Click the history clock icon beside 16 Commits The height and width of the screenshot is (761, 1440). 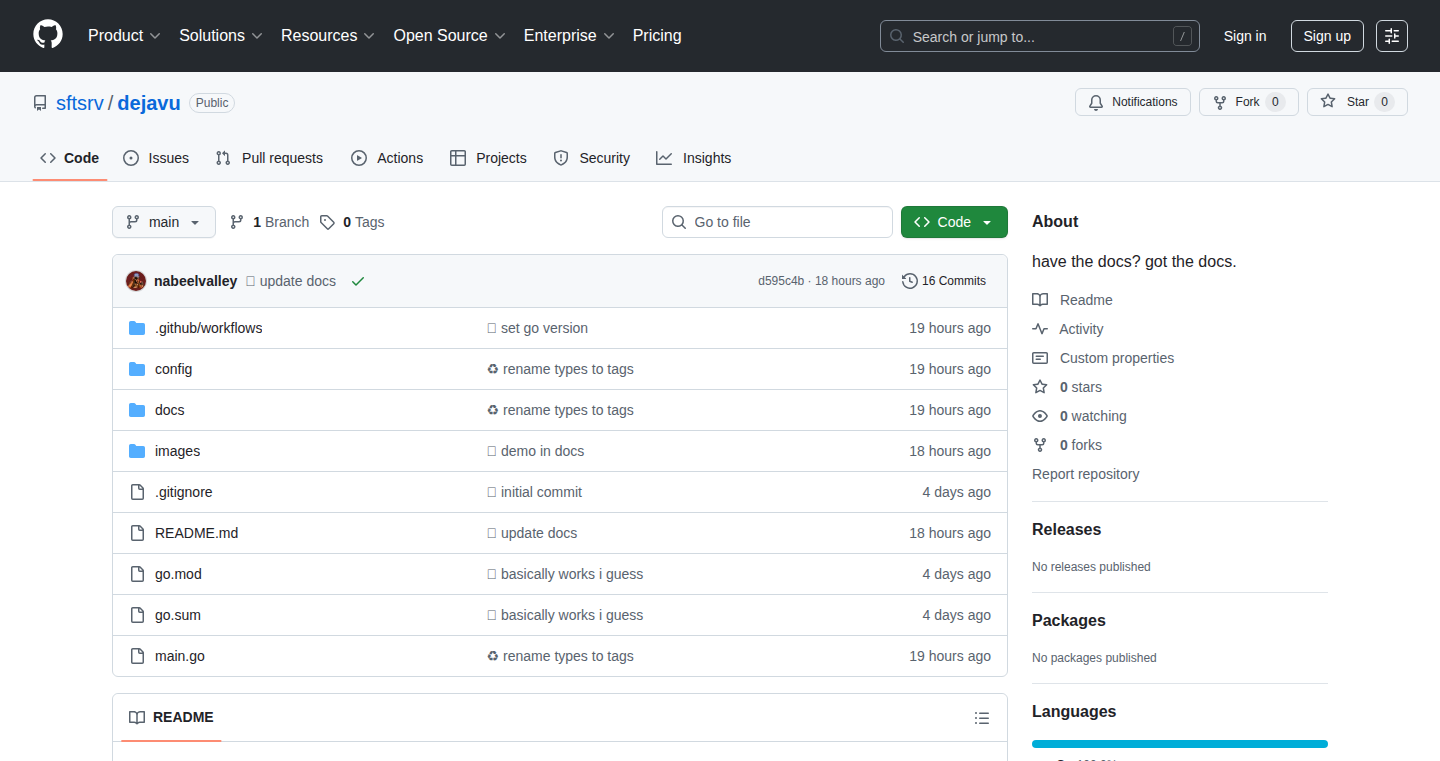tap(910, 281)
